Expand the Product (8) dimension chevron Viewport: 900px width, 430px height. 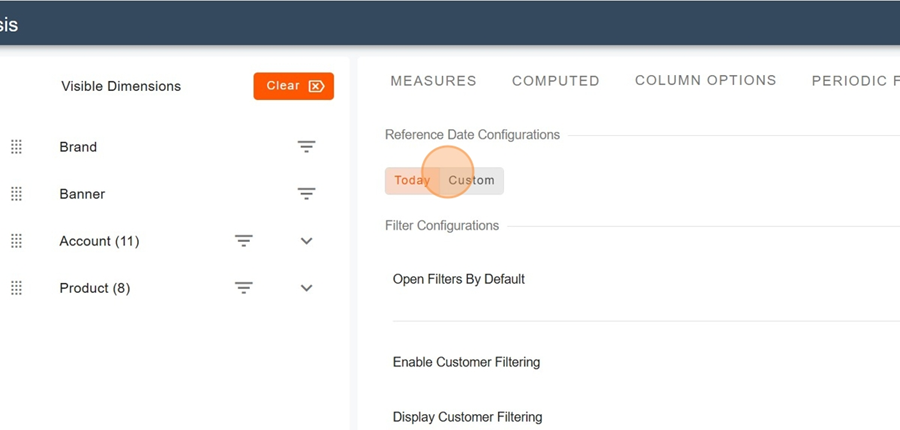tap(307, 288)
